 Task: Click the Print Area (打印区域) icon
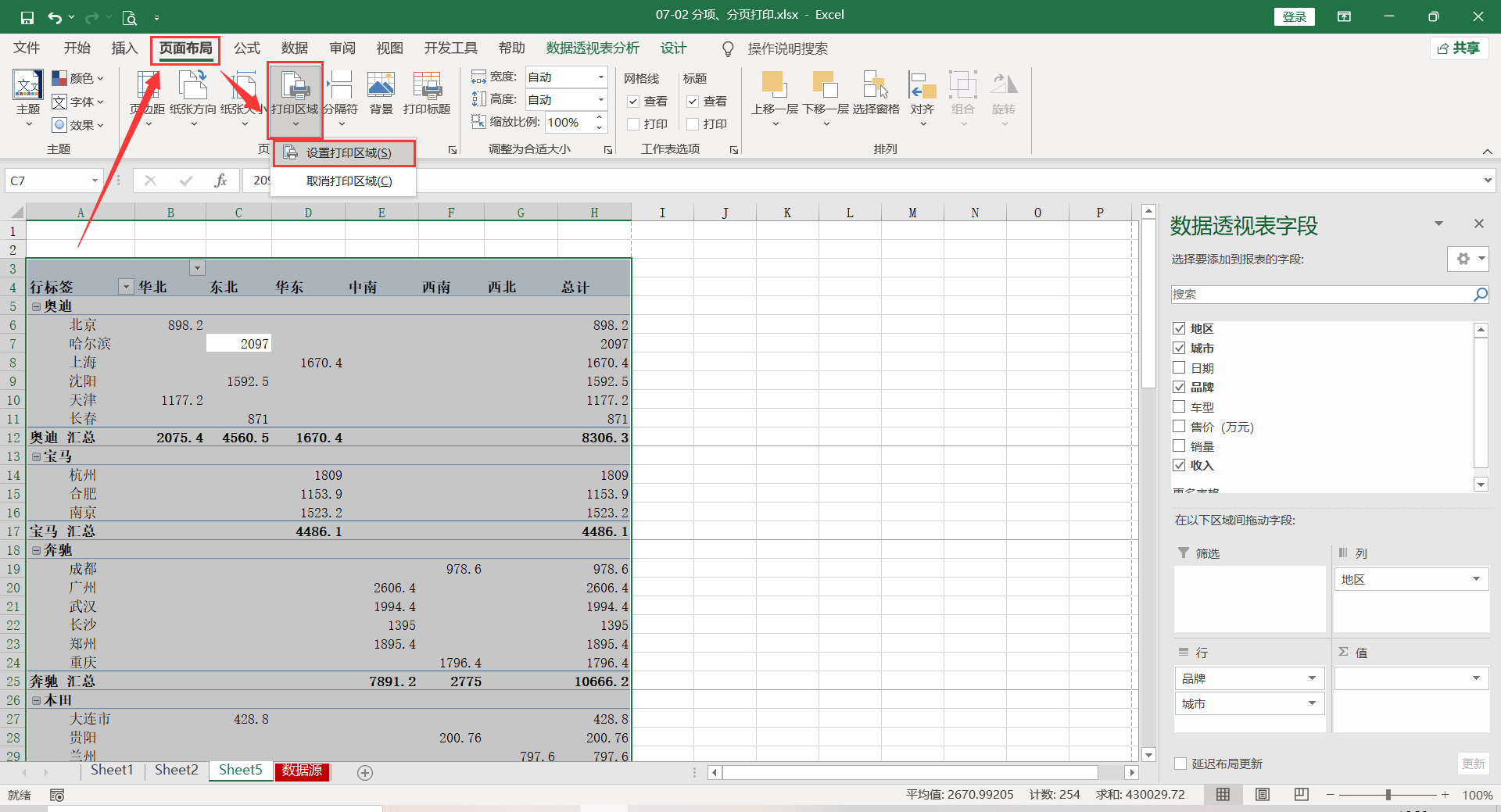point(295,86)
